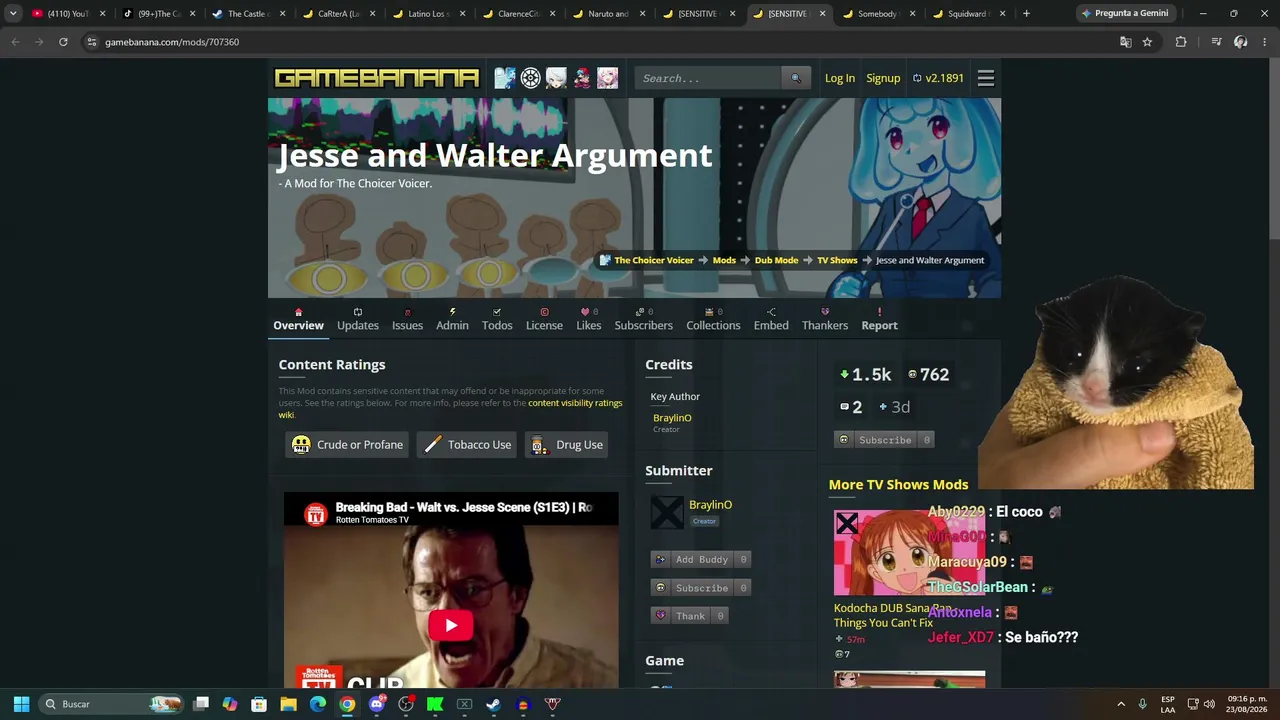Open the pink-haired character game shortcut in the site header
The height and width of the screenshot is (720, 1280).
(608, 78)
